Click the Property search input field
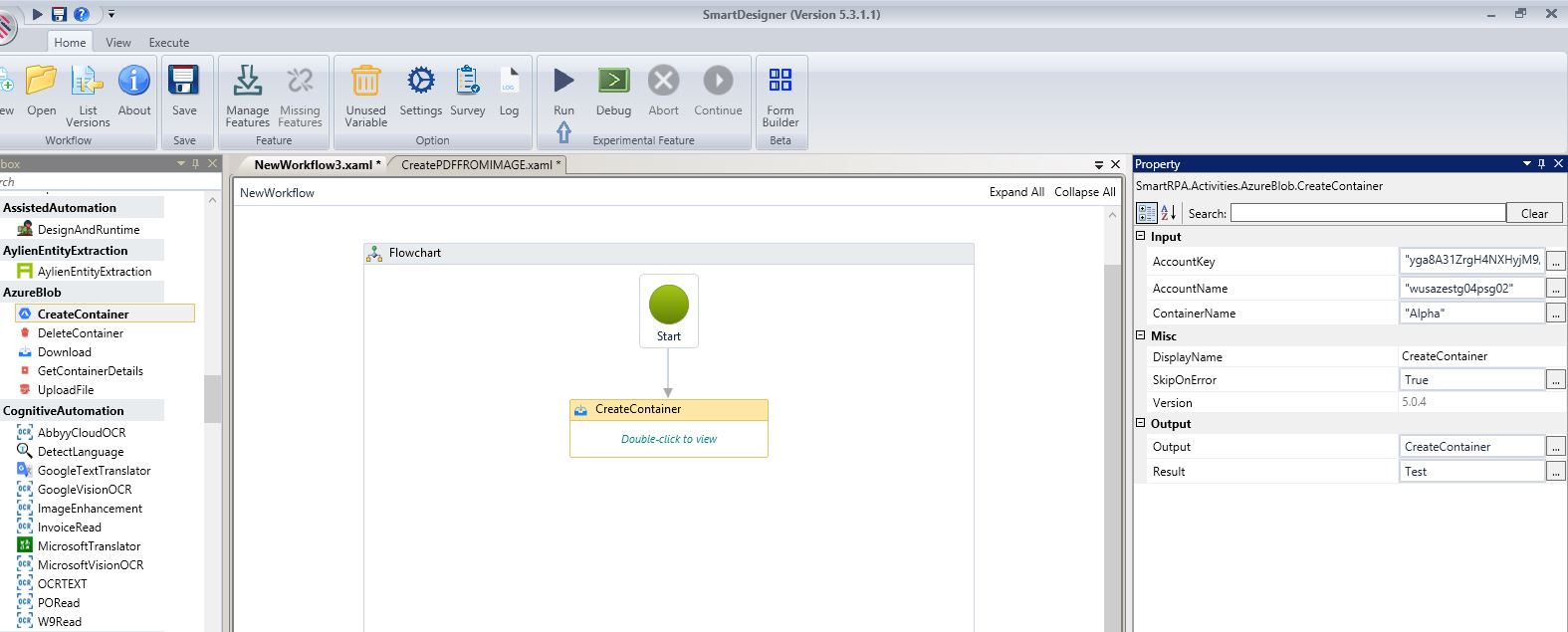1568x632 pixels. 1367,213
